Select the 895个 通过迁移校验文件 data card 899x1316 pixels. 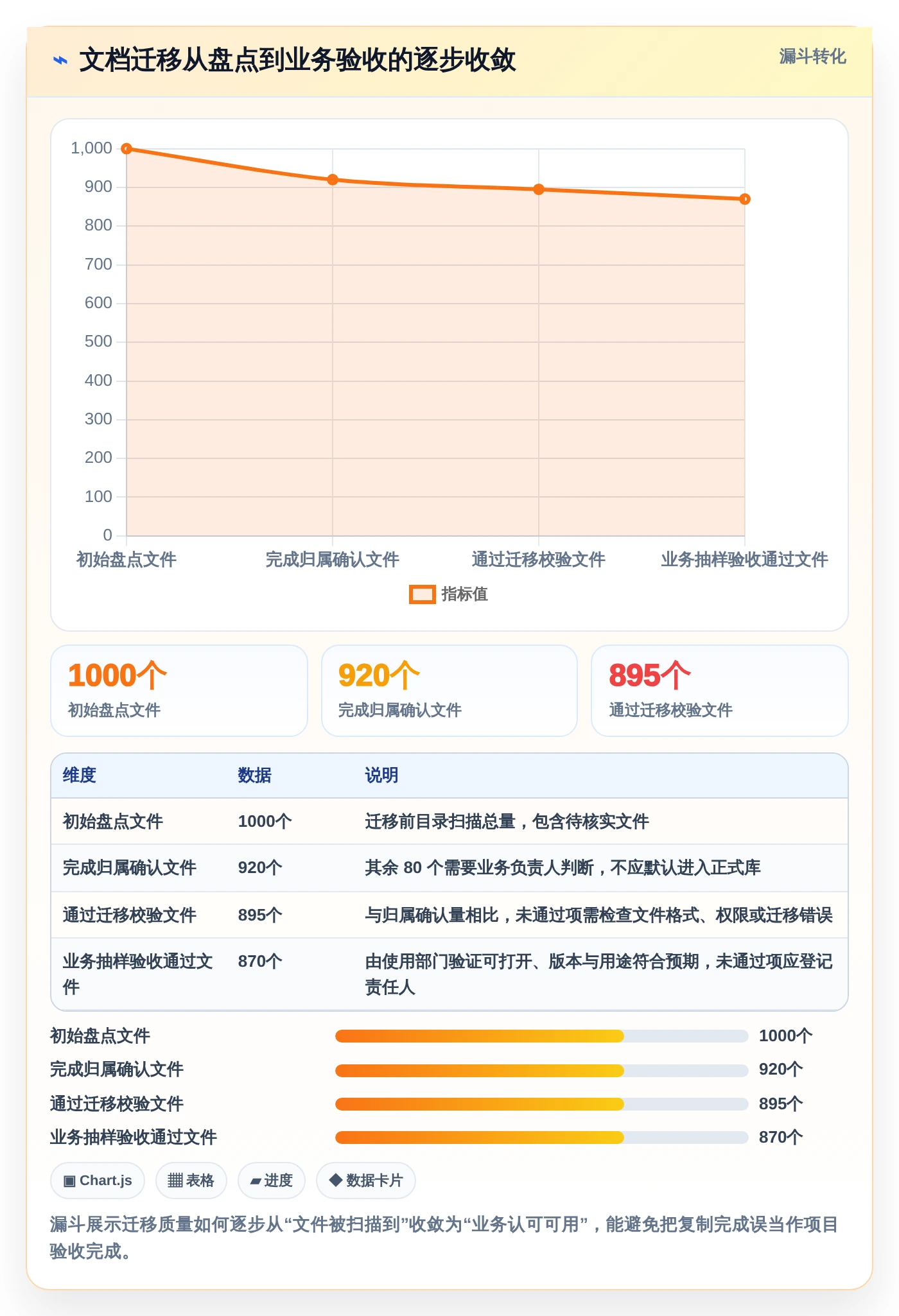(x=720, y=691)
